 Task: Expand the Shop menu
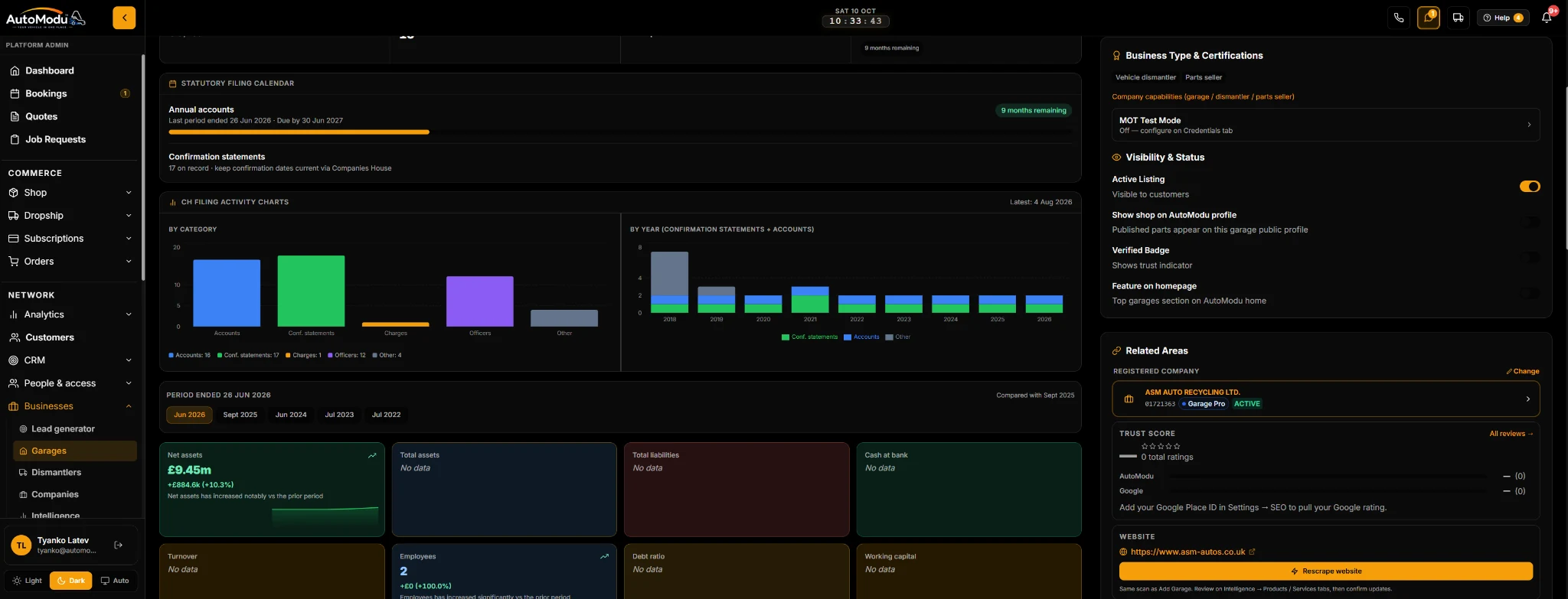[x=71, y=193]
